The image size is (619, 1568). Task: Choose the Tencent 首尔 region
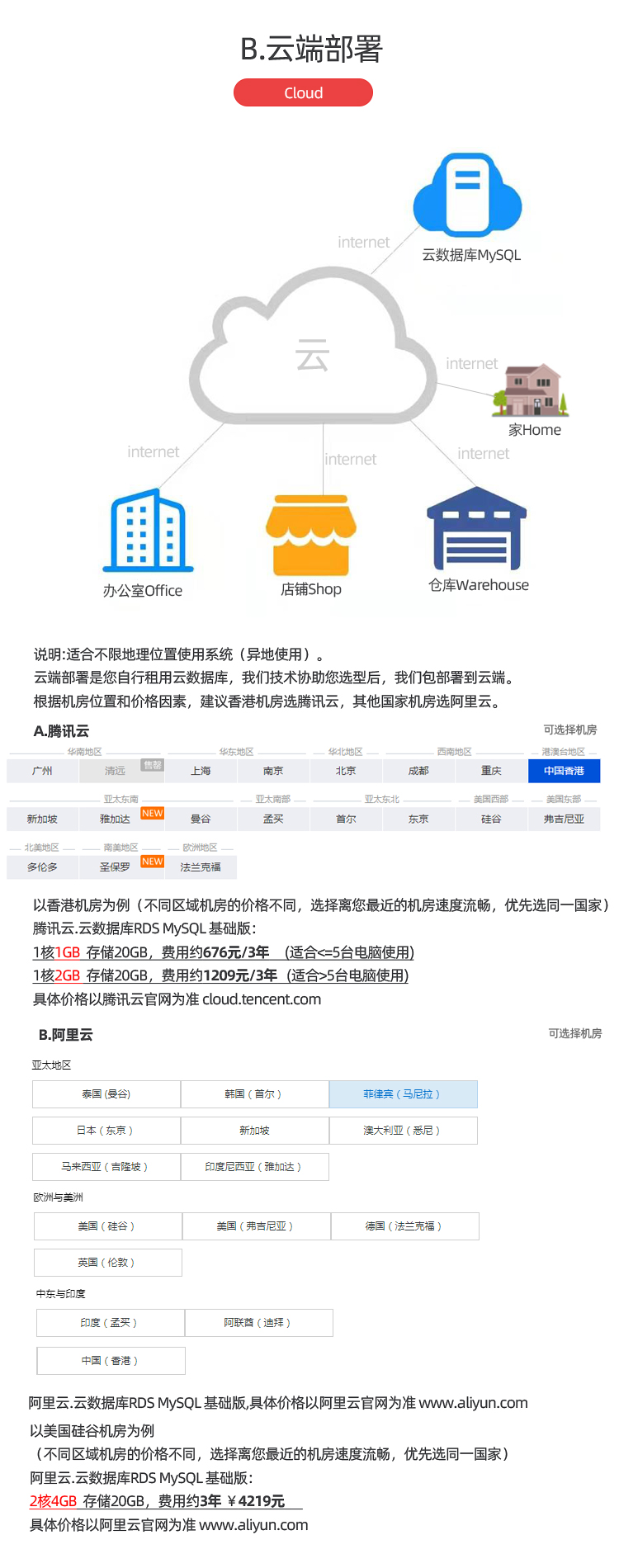click(346, 819)
